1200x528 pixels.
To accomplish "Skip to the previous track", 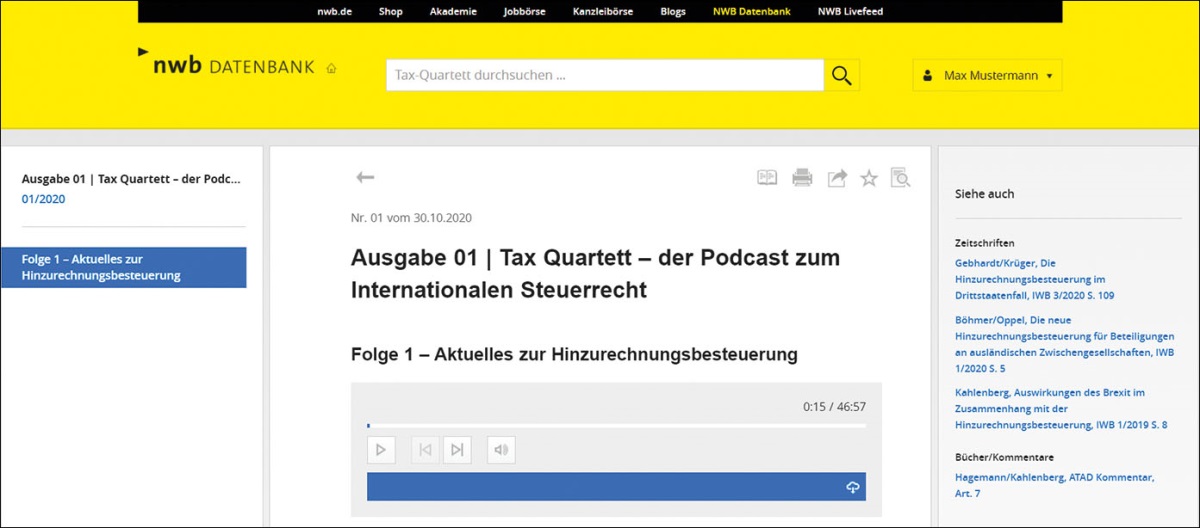I will [425, 450].
